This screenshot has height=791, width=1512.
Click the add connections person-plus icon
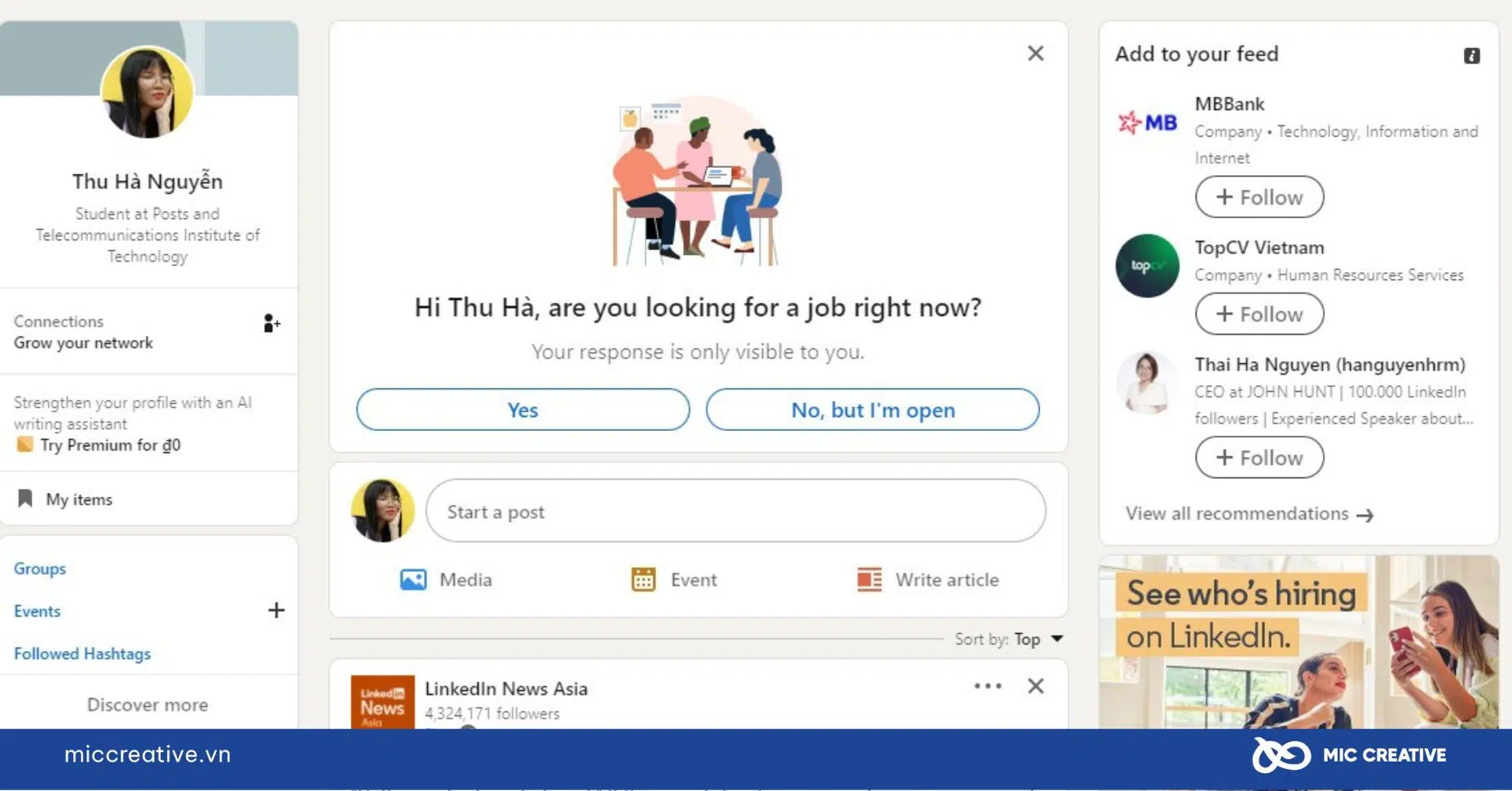(271, 323)
